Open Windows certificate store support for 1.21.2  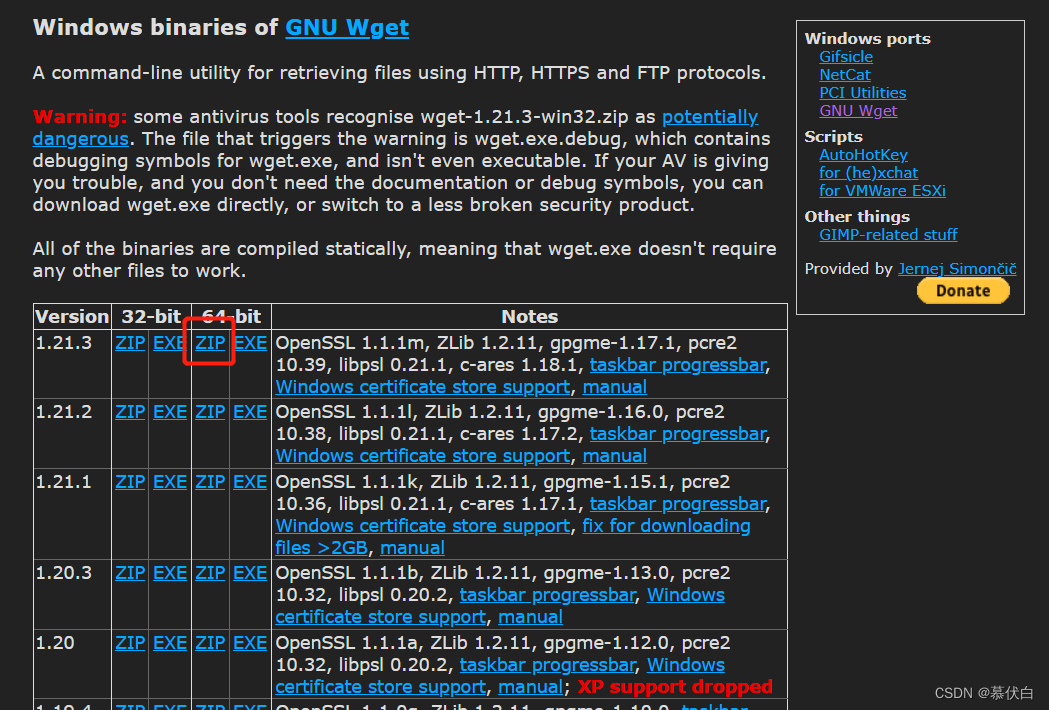tap(423, 456)
